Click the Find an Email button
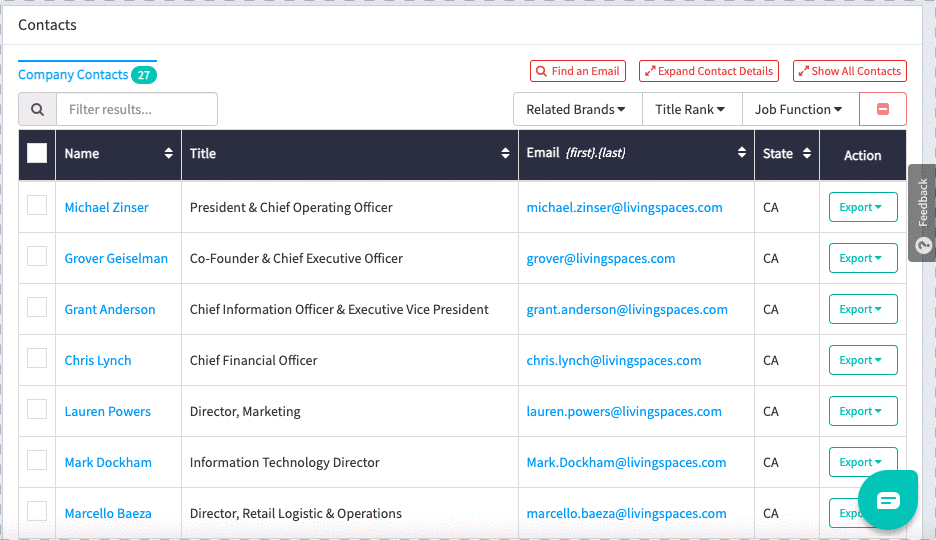The height and width of the screenshot is (540, 936). (x=578, y=71)
